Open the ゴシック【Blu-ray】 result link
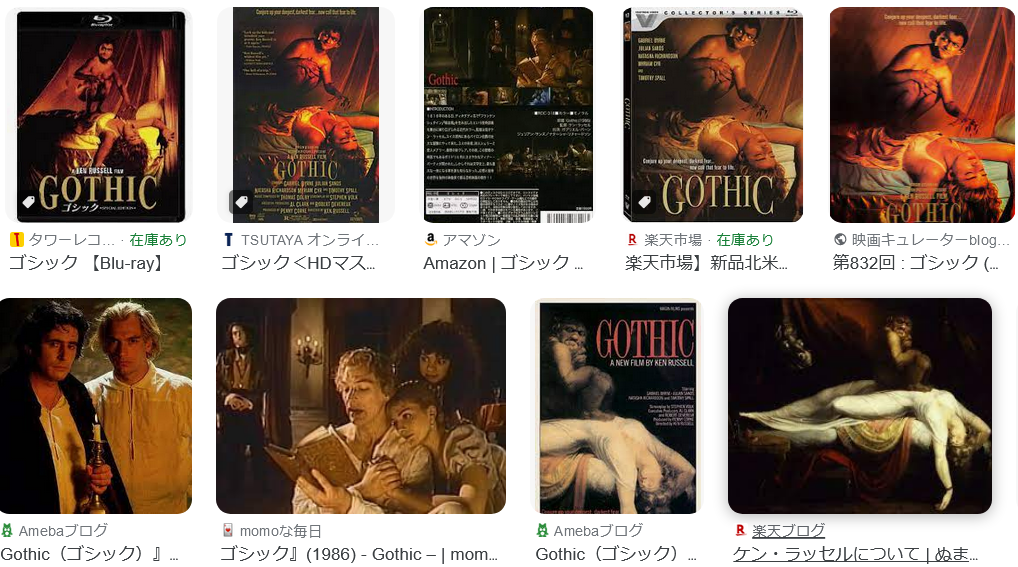Viewport: 1018px width, 567px height. tap(86, 263)
